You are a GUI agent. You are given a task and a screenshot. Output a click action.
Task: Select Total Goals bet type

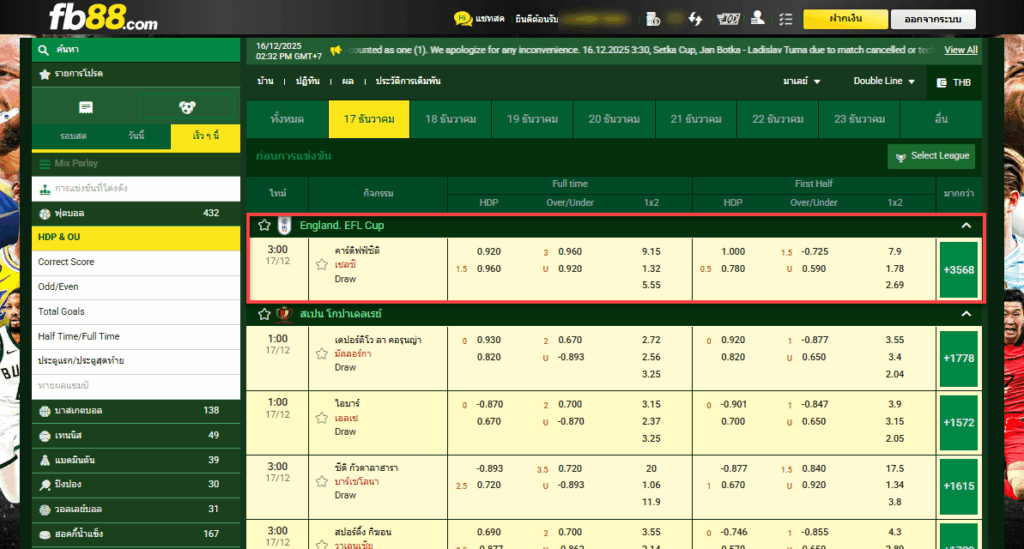tap(136, 312)
